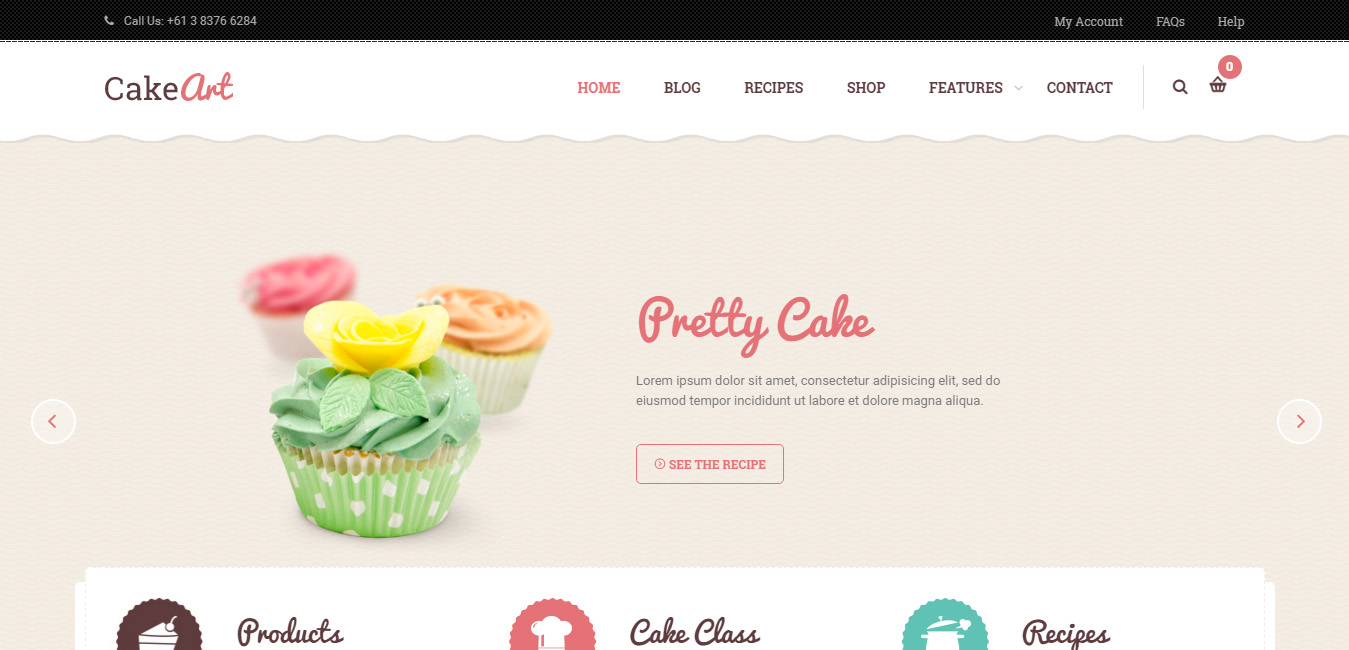Go to previous slide with left arrow
Viewport: 1349px width, 650px height.
coord(53,422)
